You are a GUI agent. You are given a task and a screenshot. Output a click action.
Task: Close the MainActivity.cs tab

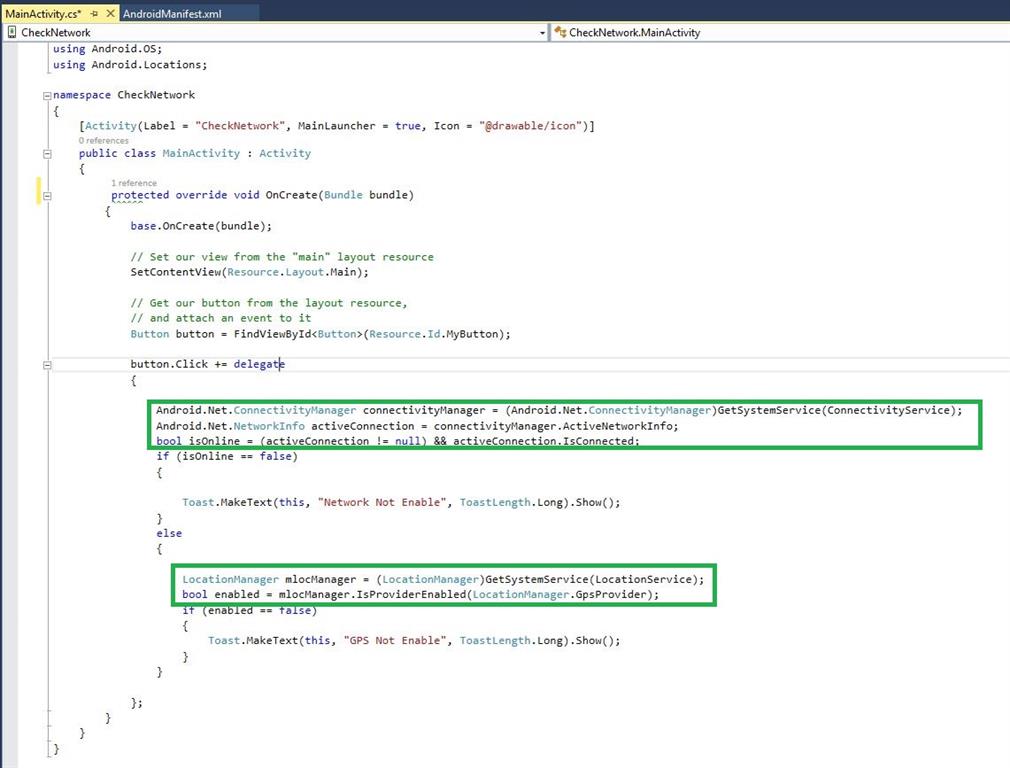point(110,13)
